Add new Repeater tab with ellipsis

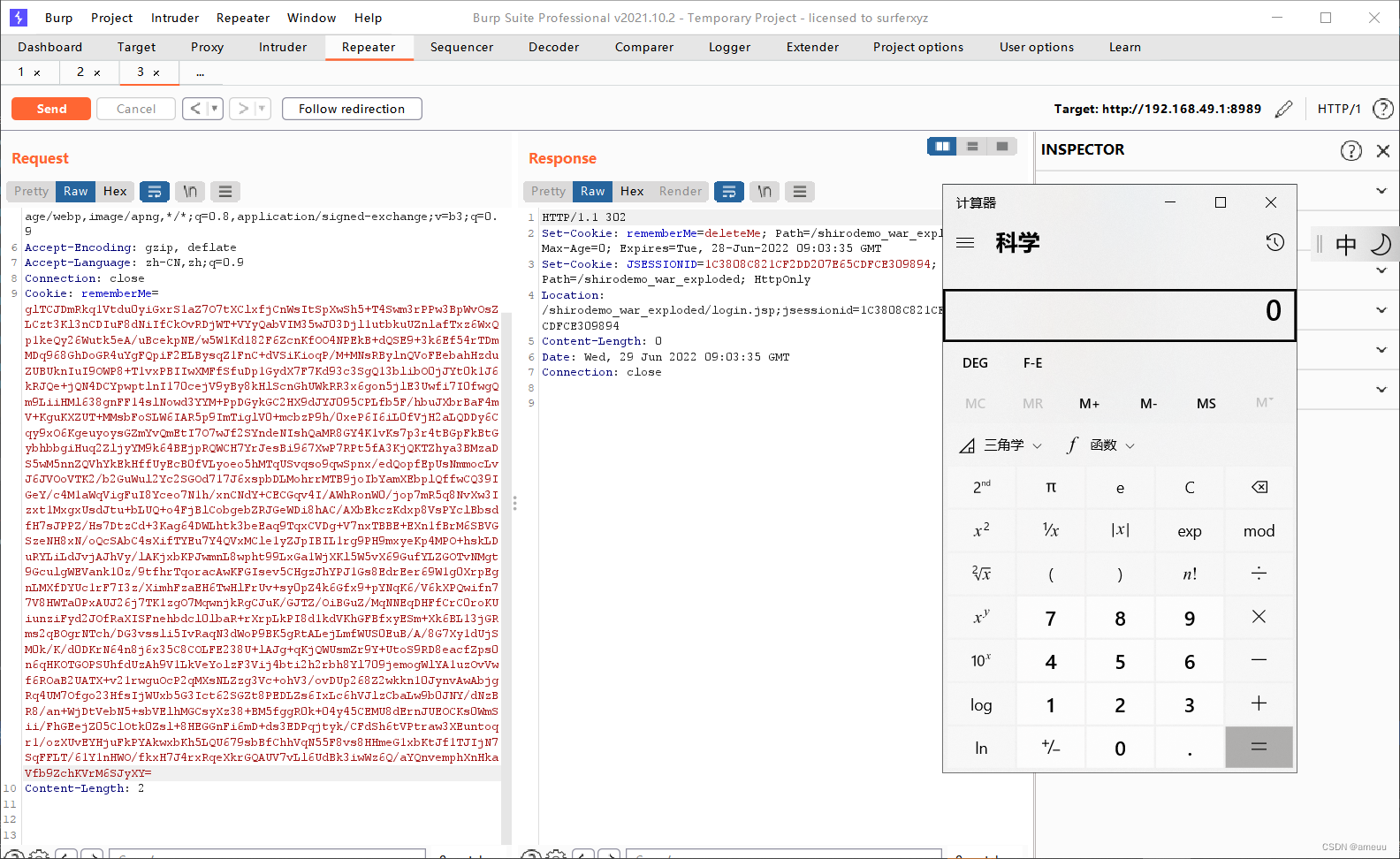click(x=201, y=72)
